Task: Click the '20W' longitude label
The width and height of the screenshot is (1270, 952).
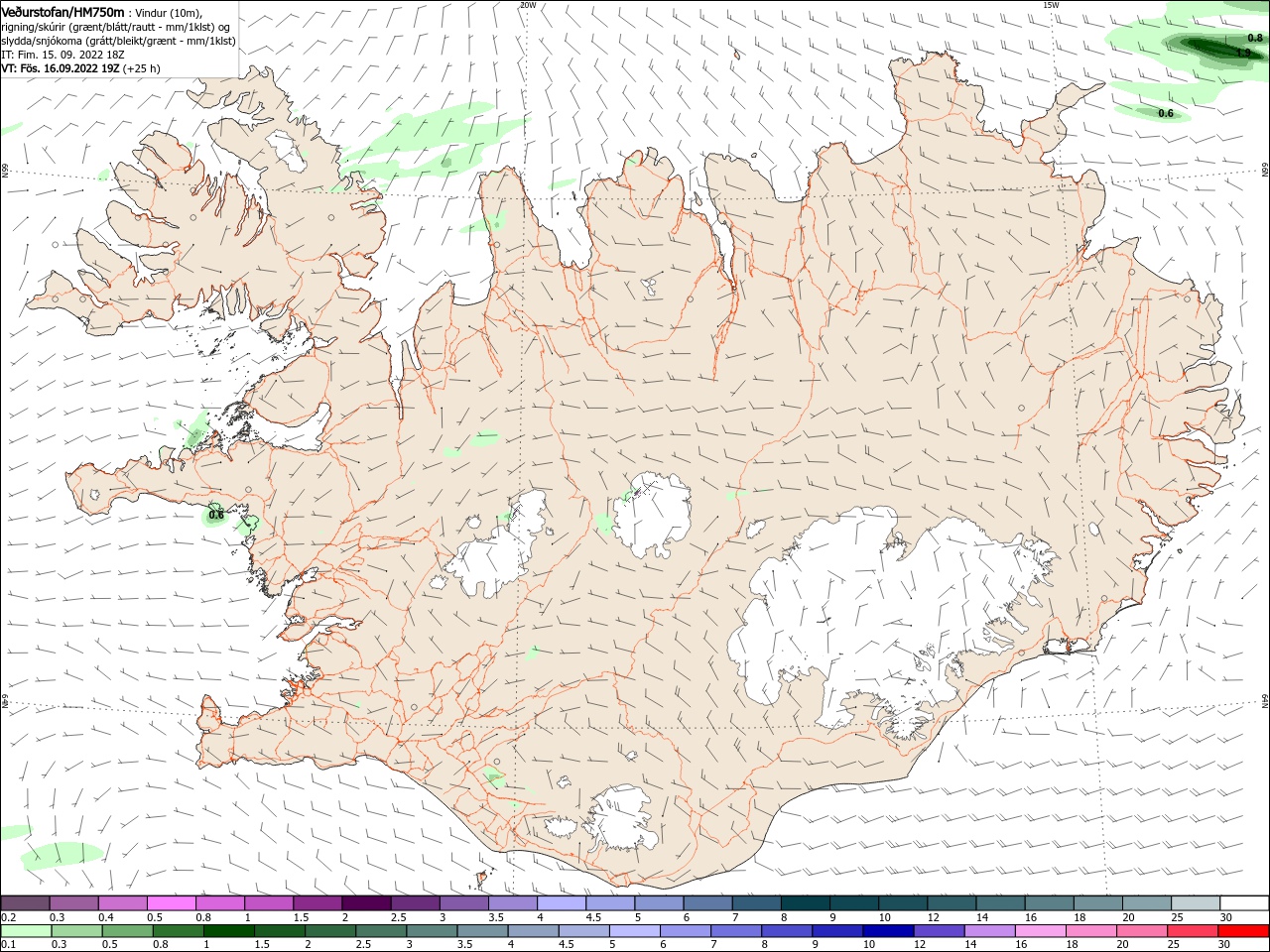Action: (528, 4)
